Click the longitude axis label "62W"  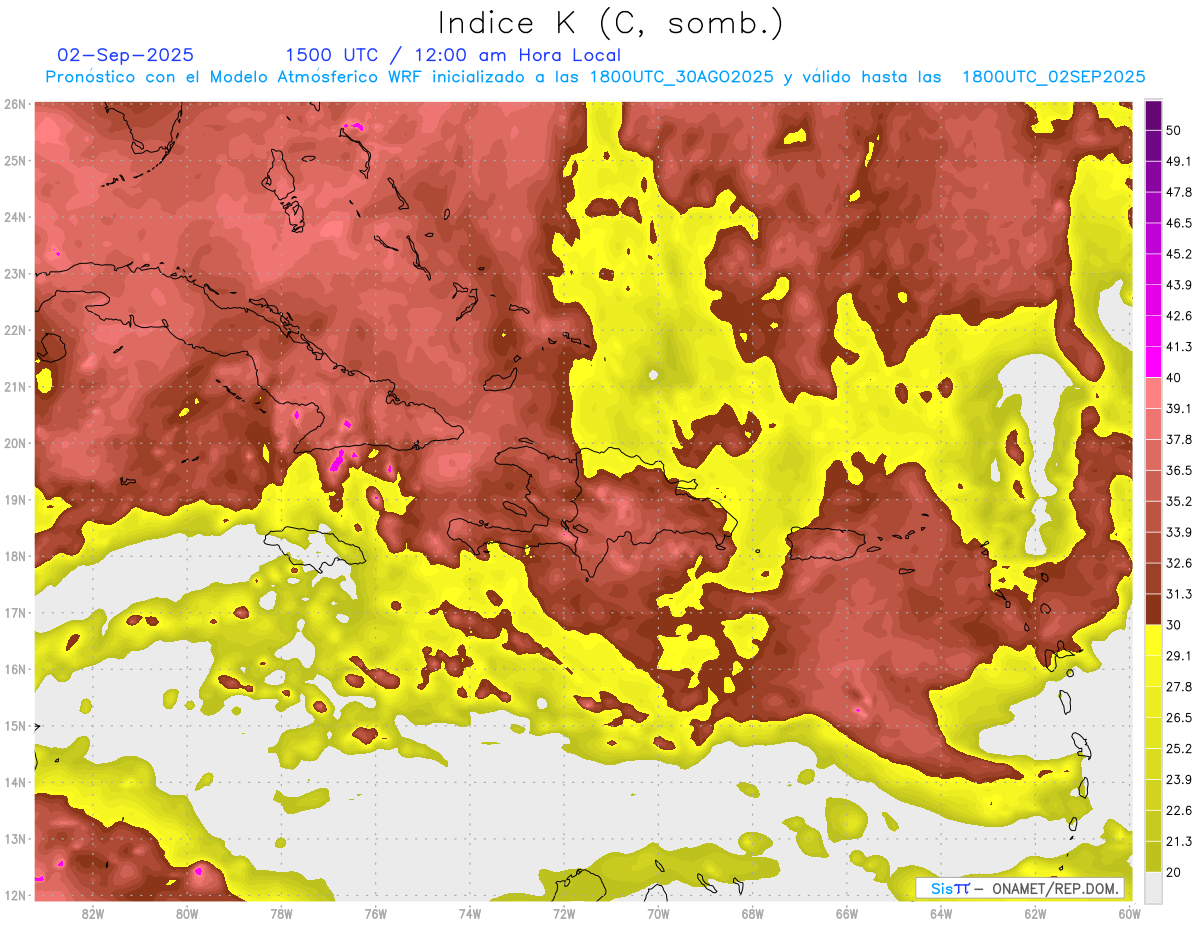(x=1035, y=914)
